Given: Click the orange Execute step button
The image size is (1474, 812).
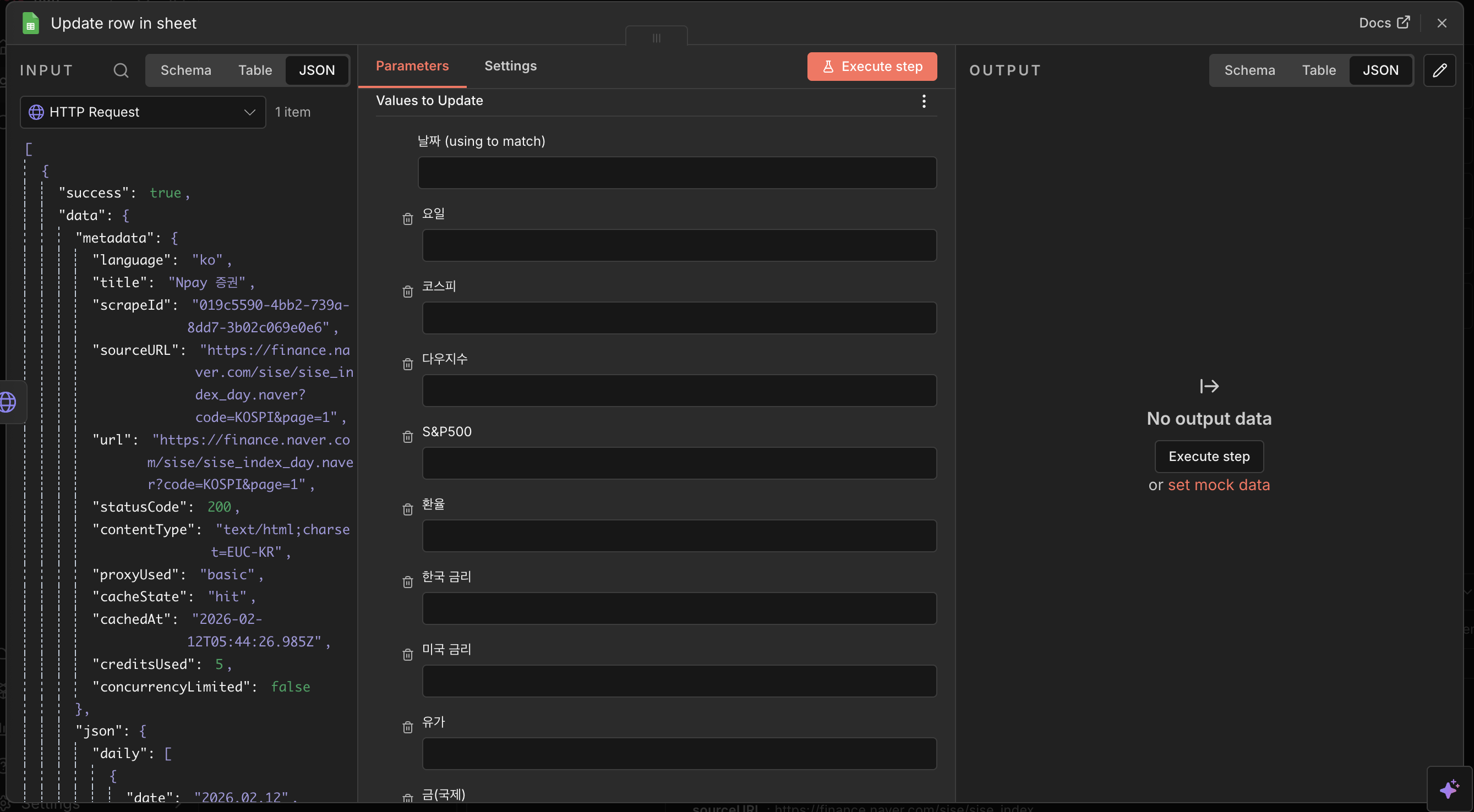Looking at the screenshot, I should click(871, 67).
